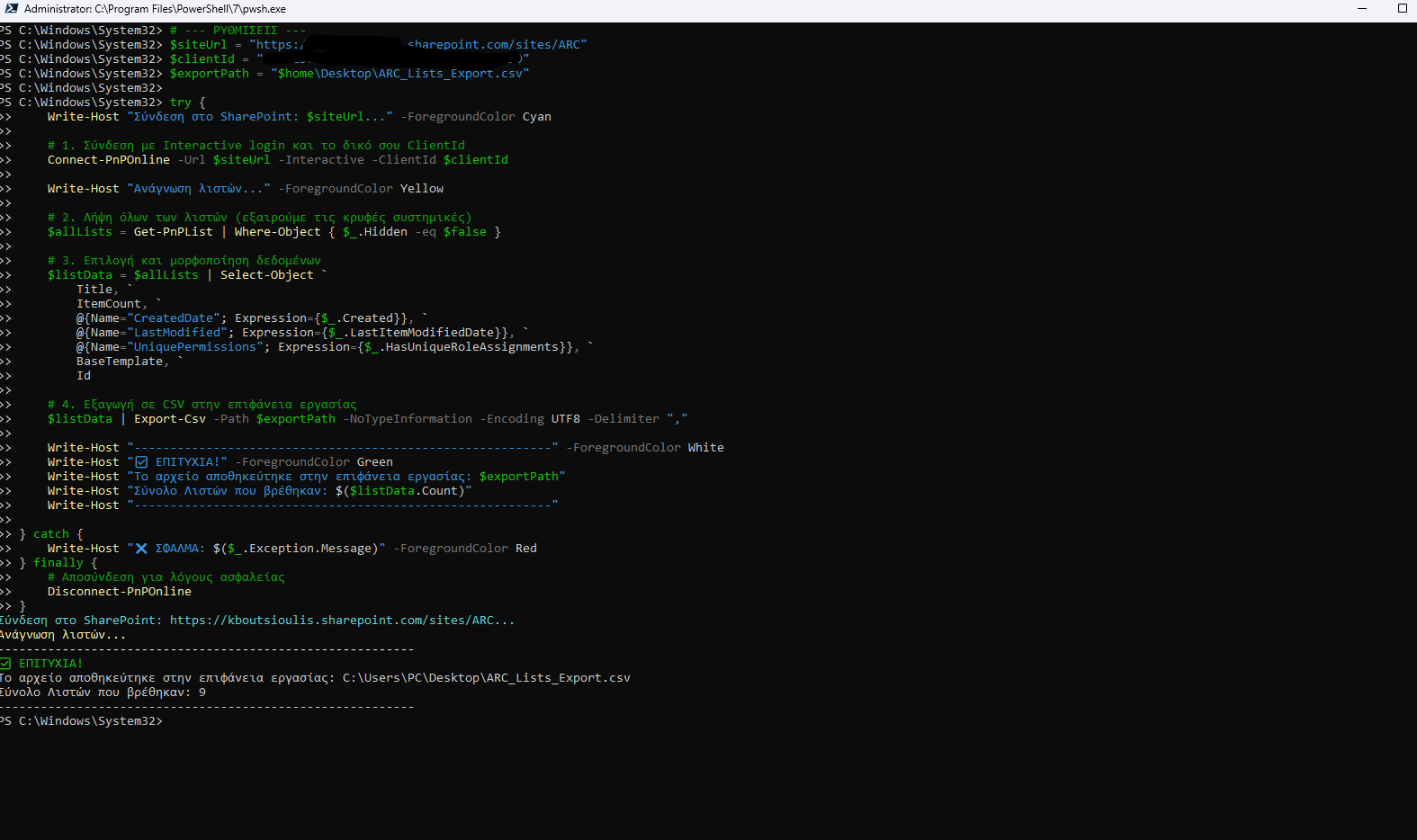Click the green checkmark in success output
This screenshot has height=840, width=1417.
pyautogui.click(x=5, y=664)
